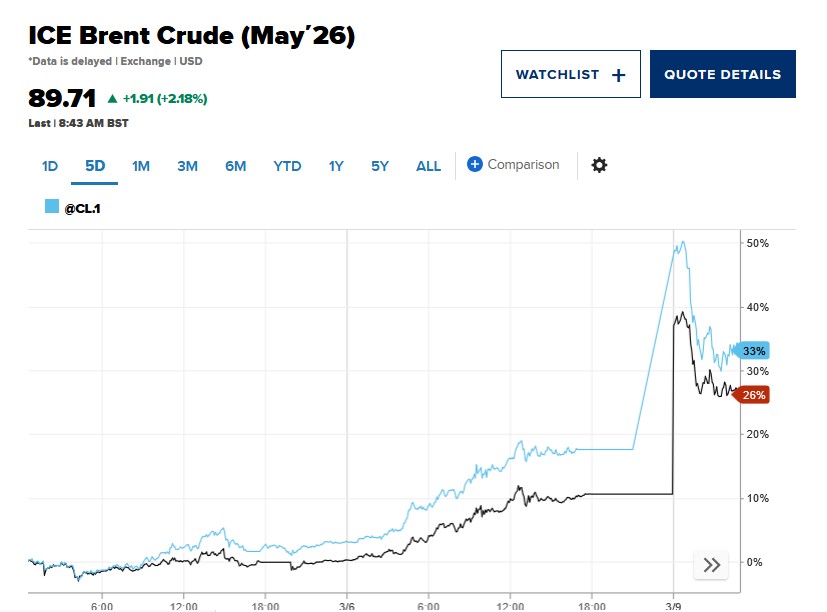Image resolution: width=827 pixels, height=612 pixels.
Task: Open QUOTE DETAILS button
Action: [x=722, y=75]
